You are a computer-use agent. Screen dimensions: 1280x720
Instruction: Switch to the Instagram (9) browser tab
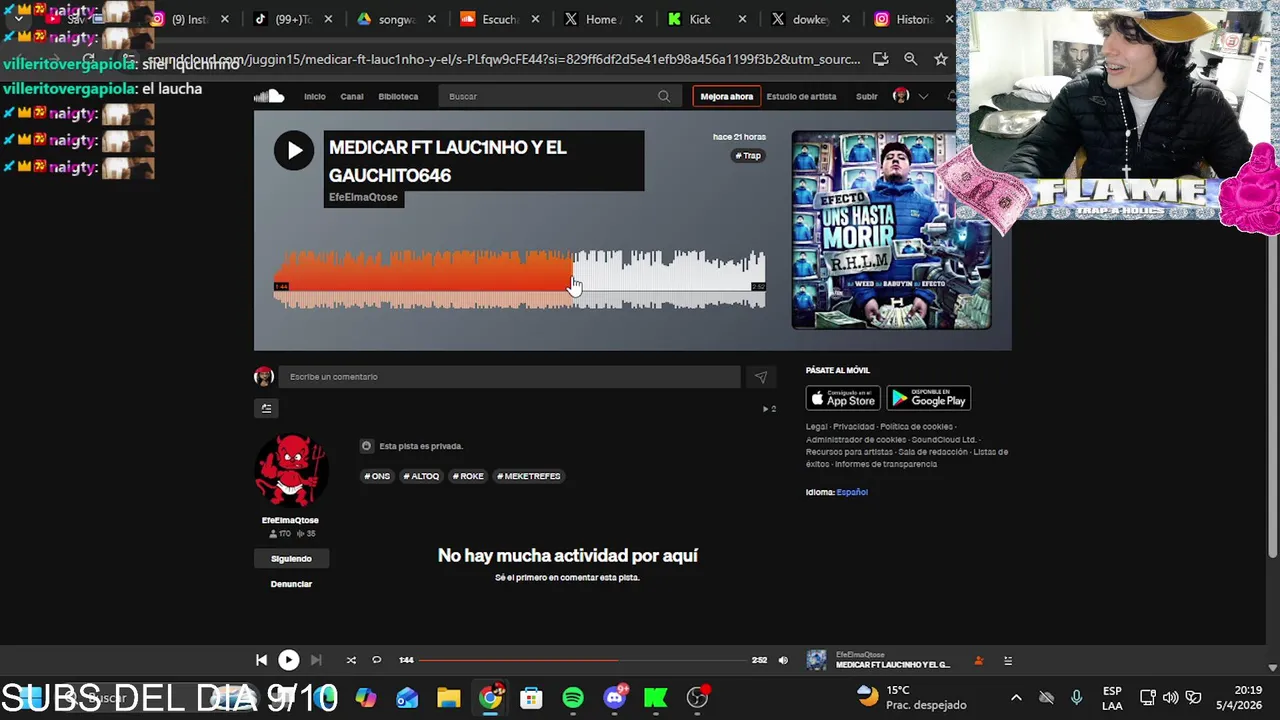pos(190,19)
